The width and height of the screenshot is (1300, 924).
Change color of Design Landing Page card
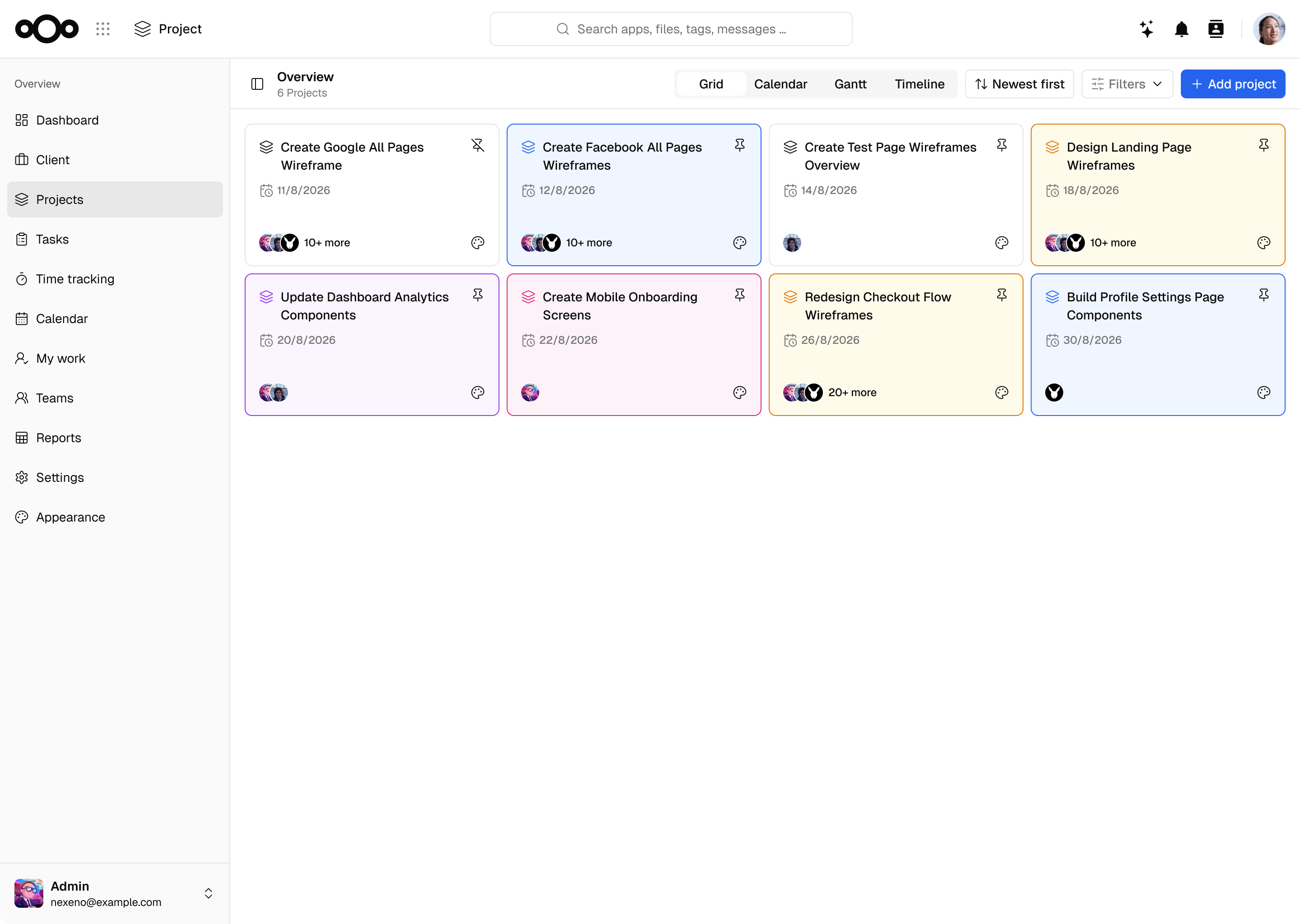[x=1263, y=243]
